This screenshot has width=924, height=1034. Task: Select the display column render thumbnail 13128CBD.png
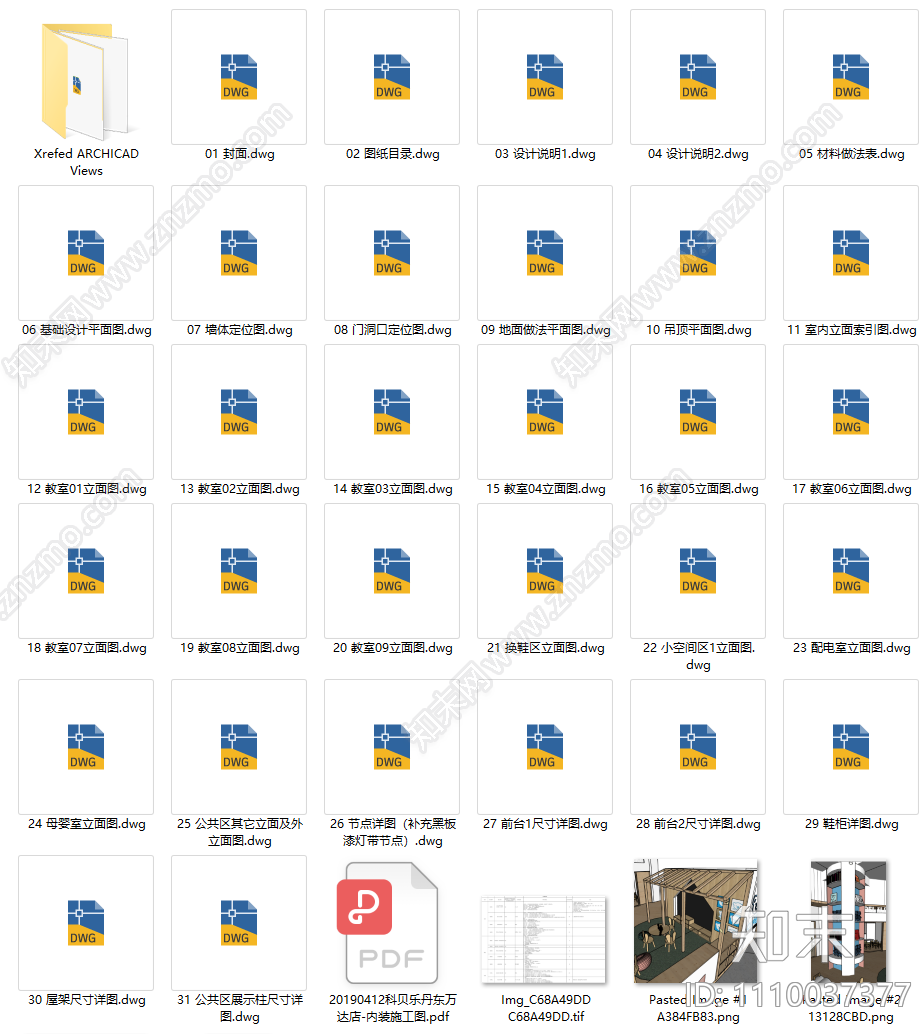tap(848, 921)
